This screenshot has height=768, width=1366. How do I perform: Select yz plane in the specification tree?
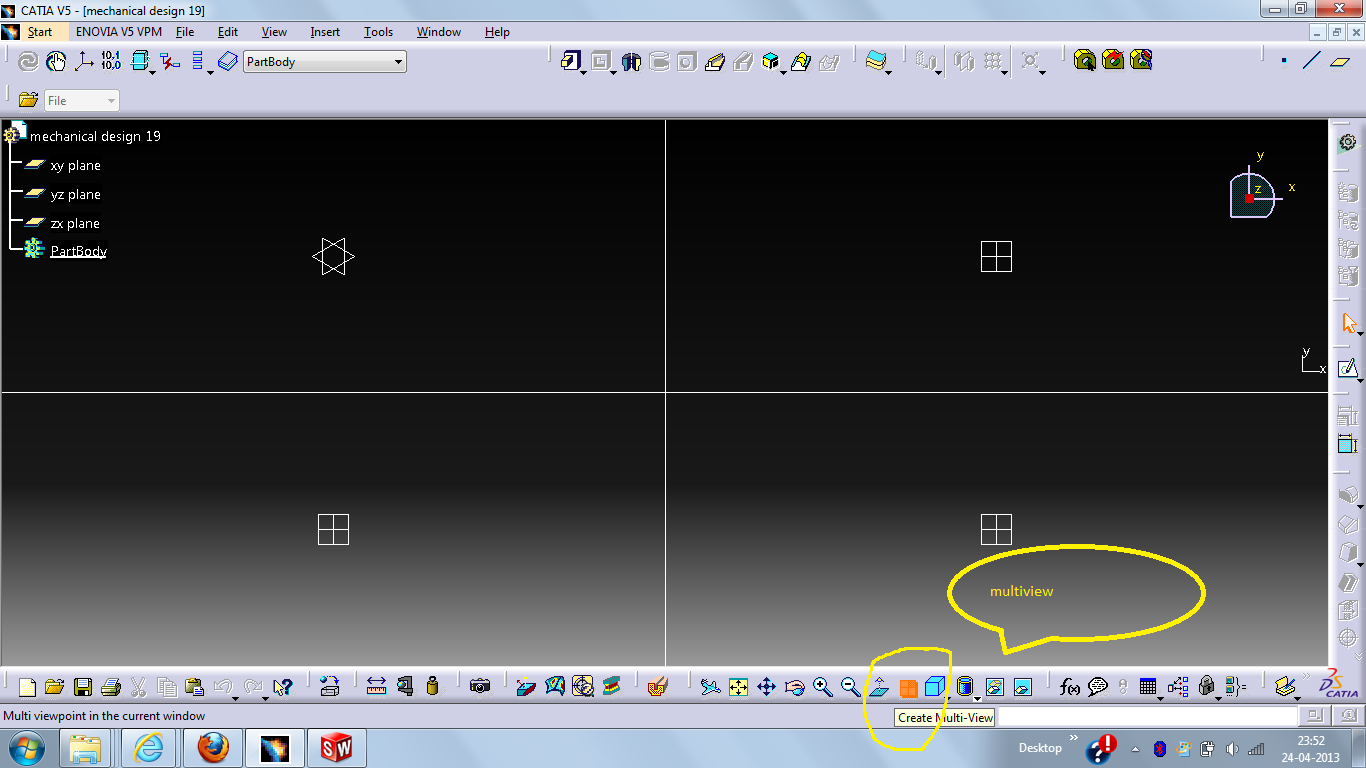75,195
